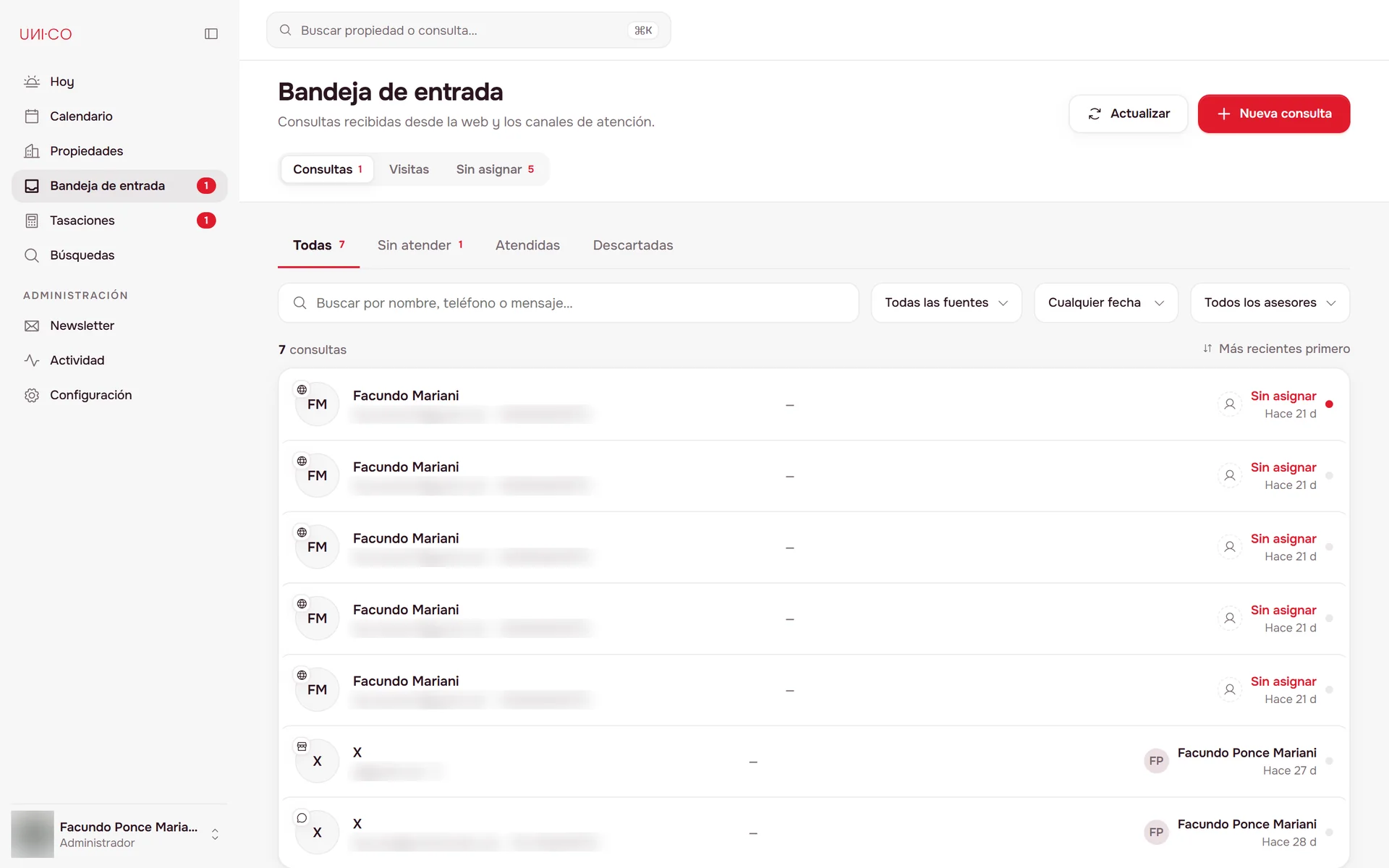Select Bandeja de entrada in sidebar
This screenshot has height=868, width=1389.
(x=119, y=186)
